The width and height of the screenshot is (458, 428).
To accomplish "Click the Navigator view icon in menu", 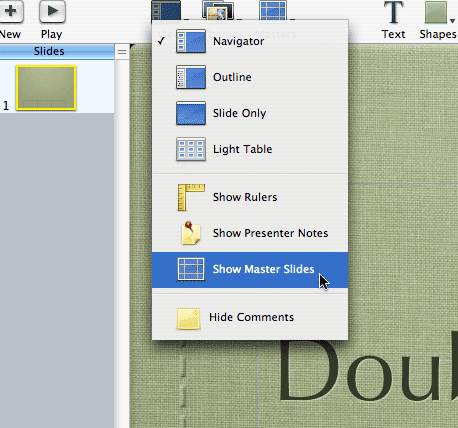I will [x=191, y=41].
